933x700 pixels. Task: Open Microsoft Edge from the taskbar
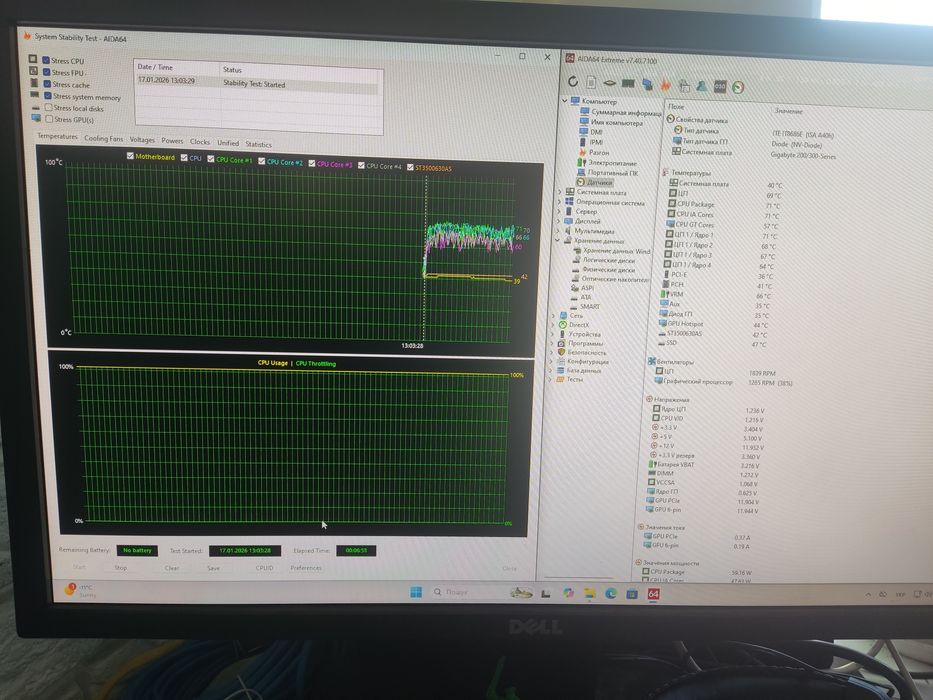pyautogui.click(x=610, y=593)
